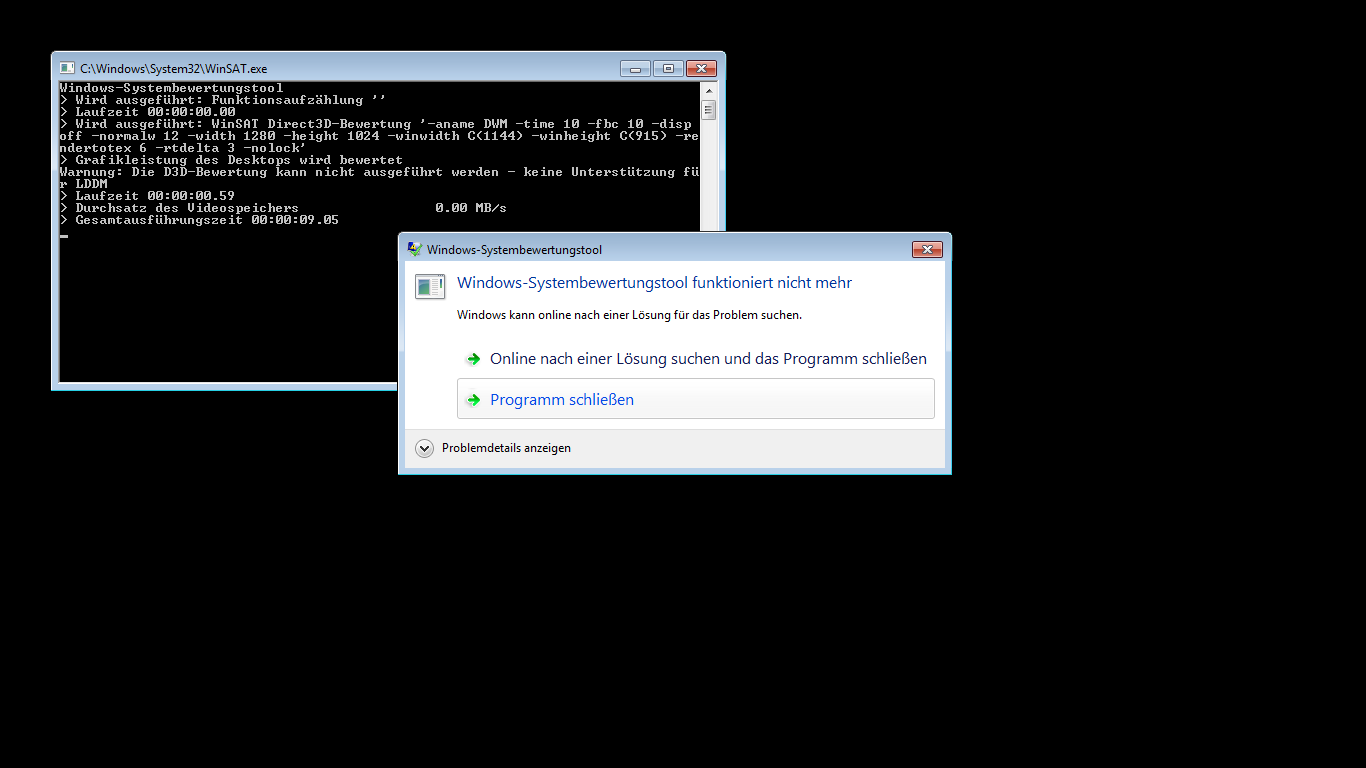Click the WinSAT.exe console title bar icon
This screenshot has height=768, width=1366.
[x=67, y=68]
